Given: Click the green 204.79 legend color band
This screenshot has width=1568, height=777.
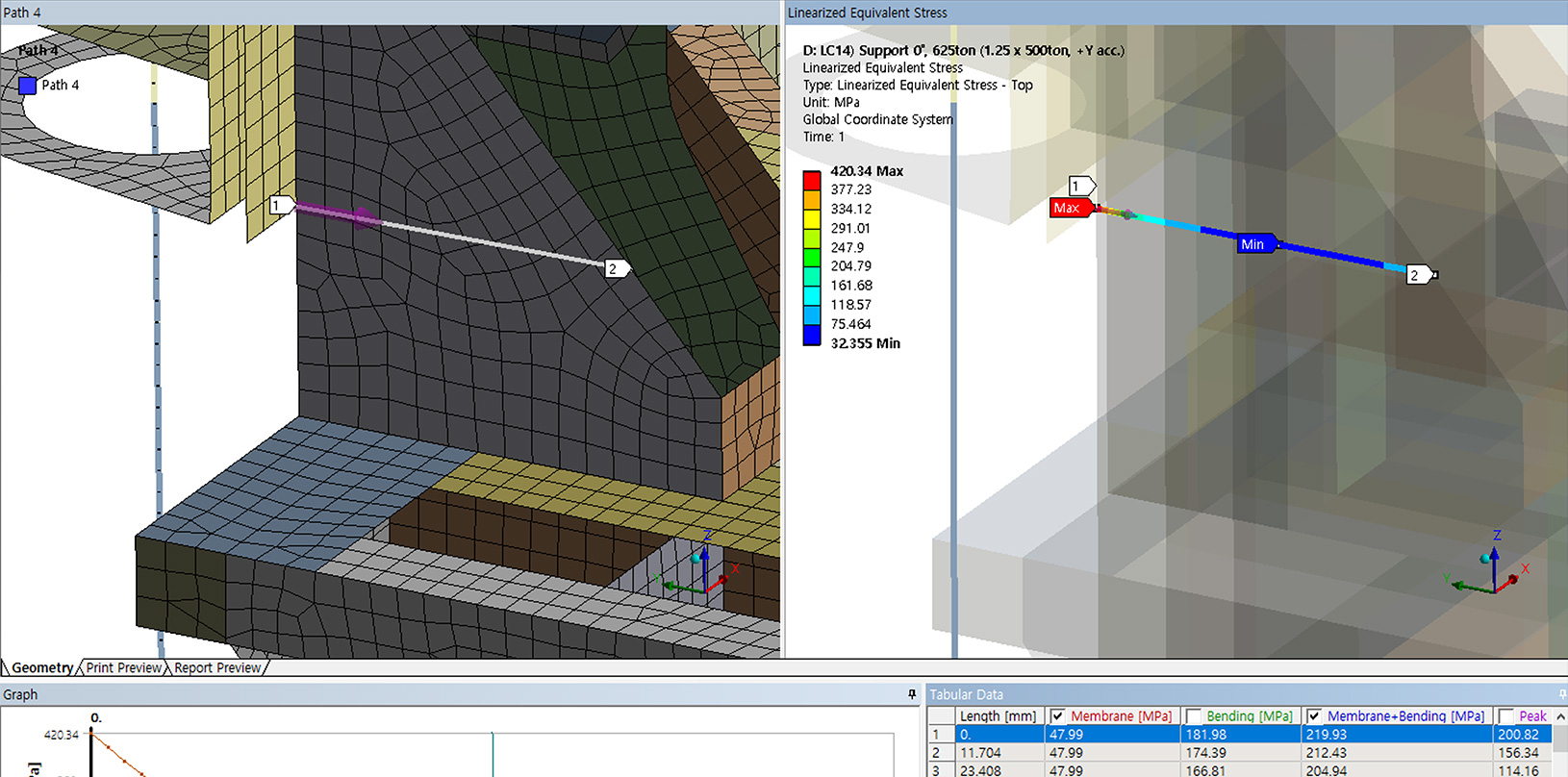Looking at the screenshot, I should [812, 257].
